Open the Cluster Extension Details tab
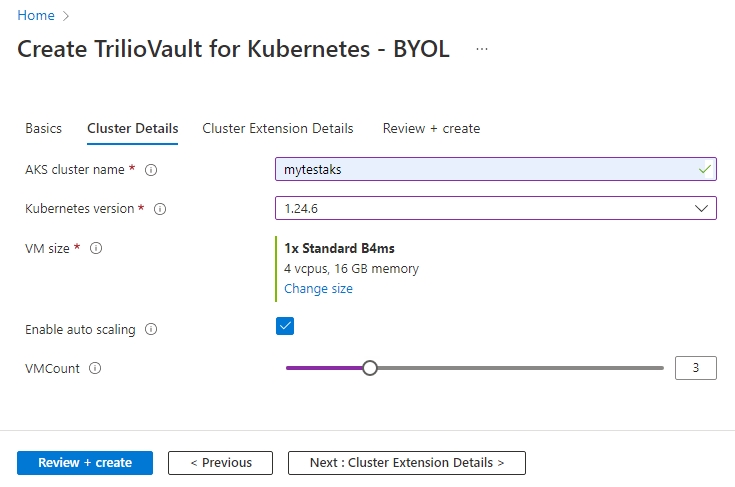735x487 pixels. click(277, 128)
